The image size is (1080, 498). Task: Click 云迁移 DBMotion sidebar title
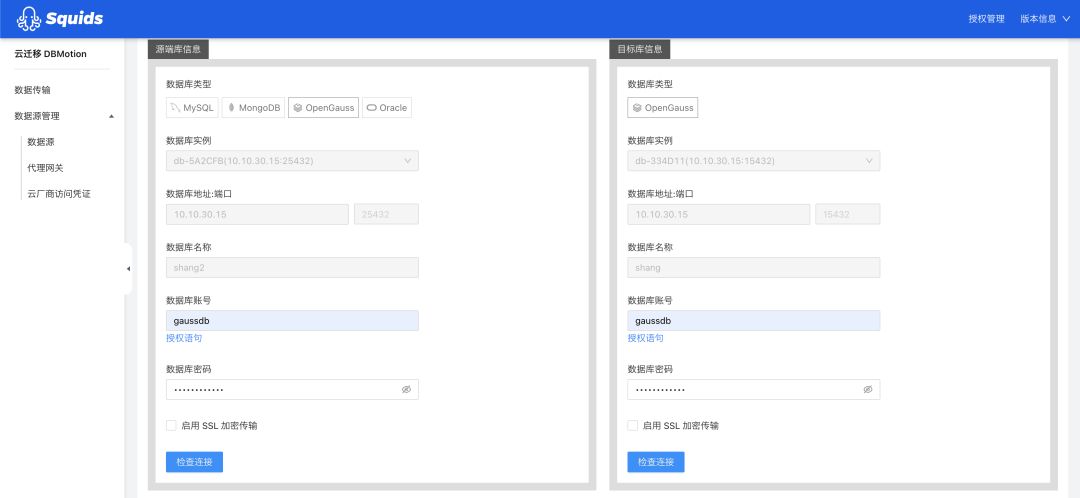point(50,54)
